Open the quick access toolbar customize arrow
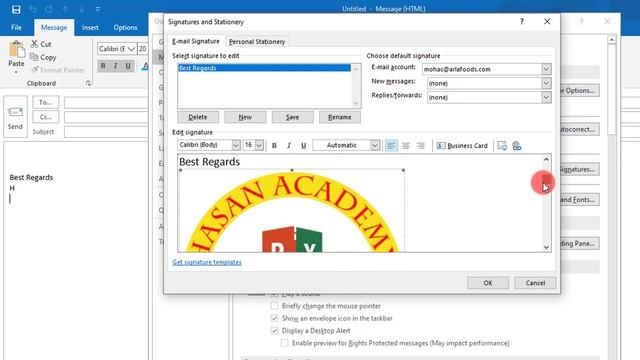 [x=98, y=9]
